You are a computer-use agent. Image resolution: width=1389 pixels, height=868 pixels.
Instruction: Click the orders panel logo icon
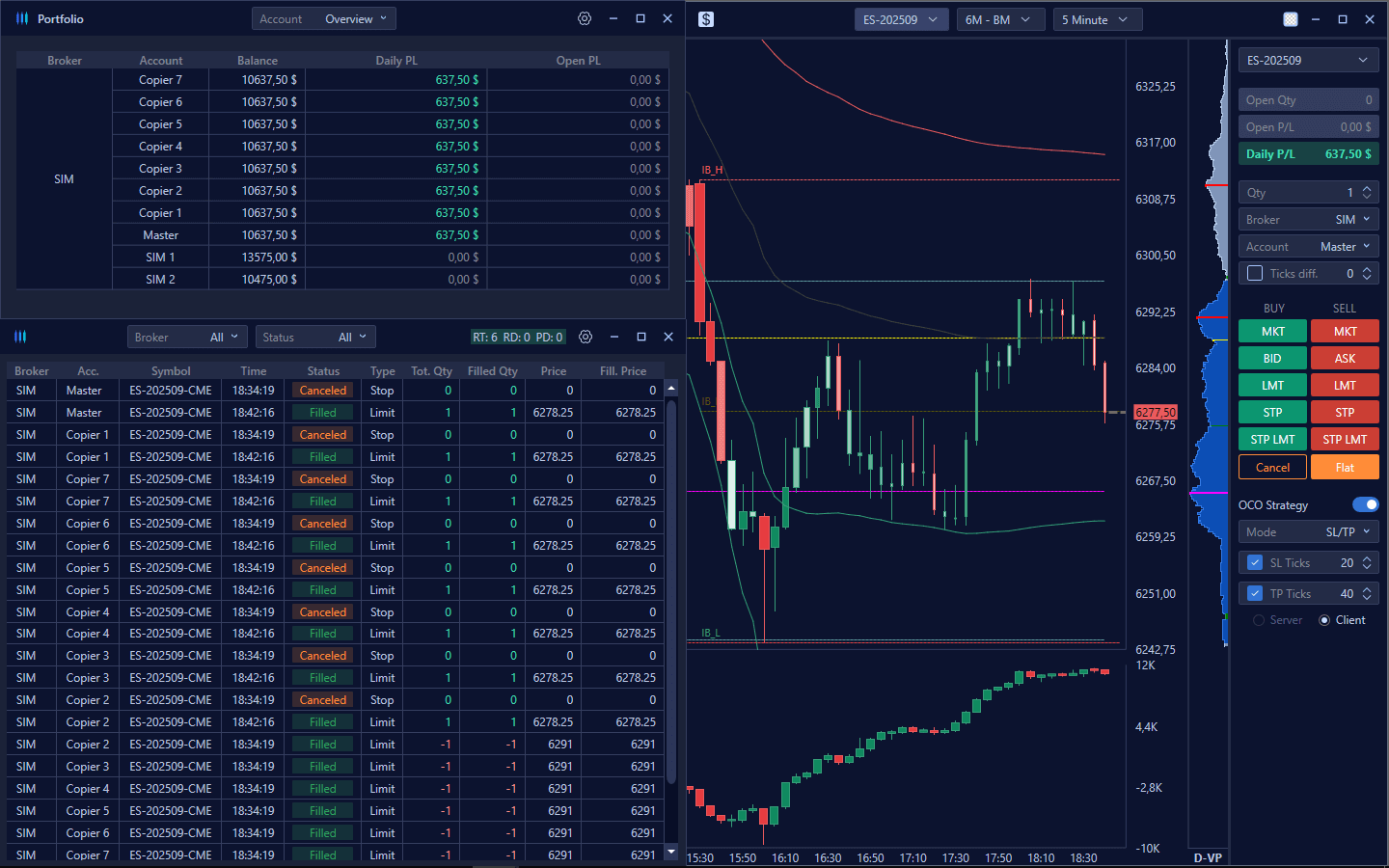[x=20, y=337]
